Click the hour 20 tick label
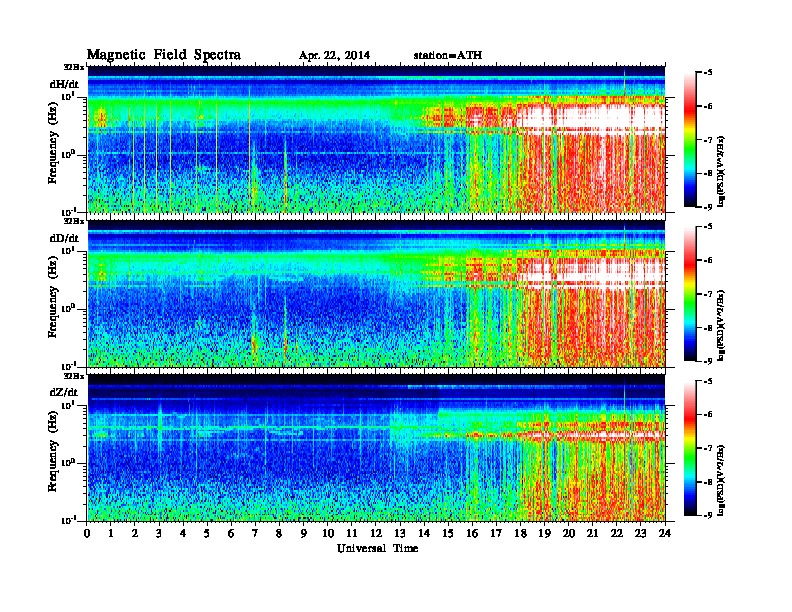The width and height of the screenshot is (792, 612). 569,533
